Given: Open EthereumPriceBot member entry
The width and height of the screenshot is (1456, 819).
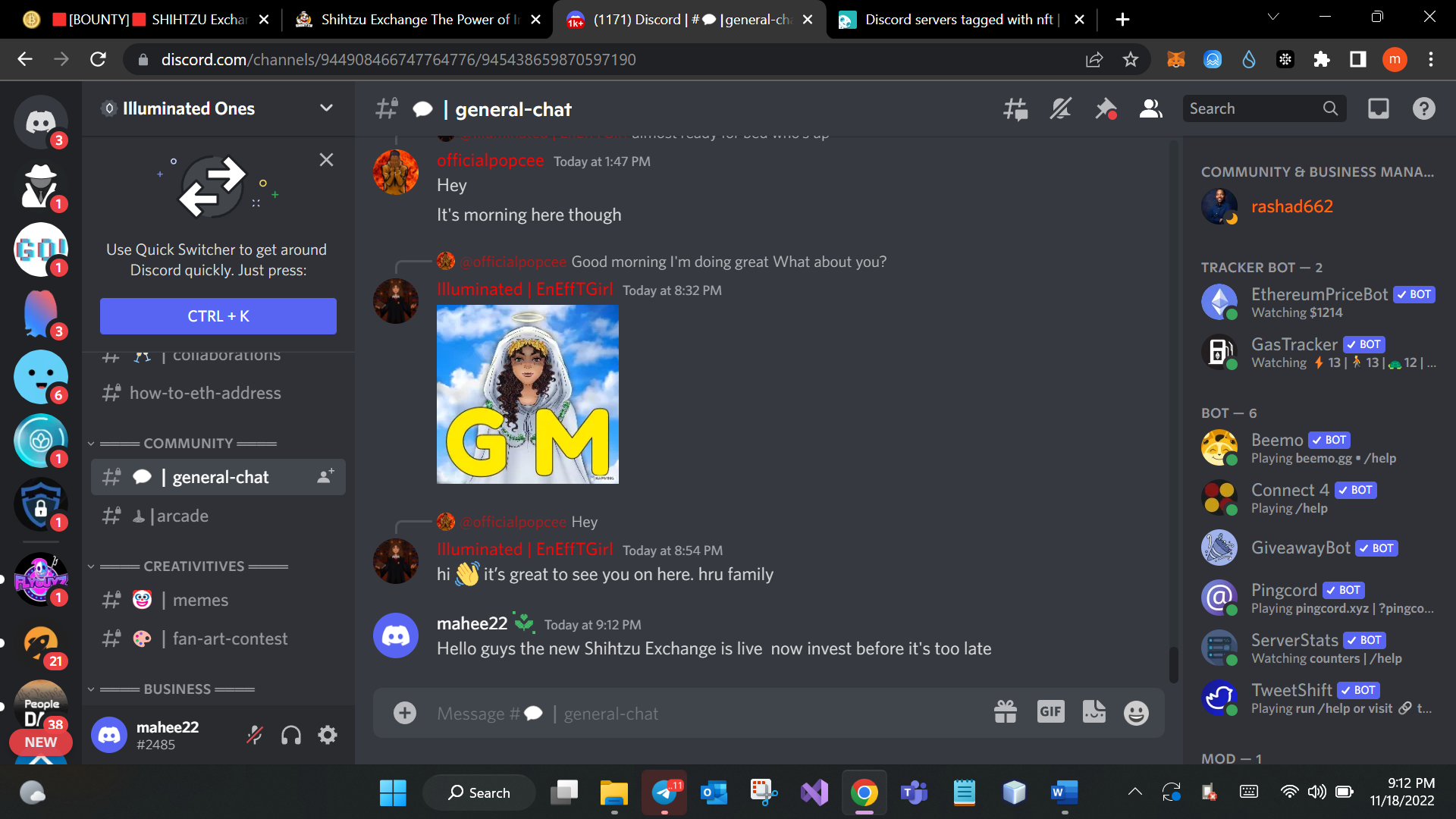Looking at the screenshot, I should 1318,302.
